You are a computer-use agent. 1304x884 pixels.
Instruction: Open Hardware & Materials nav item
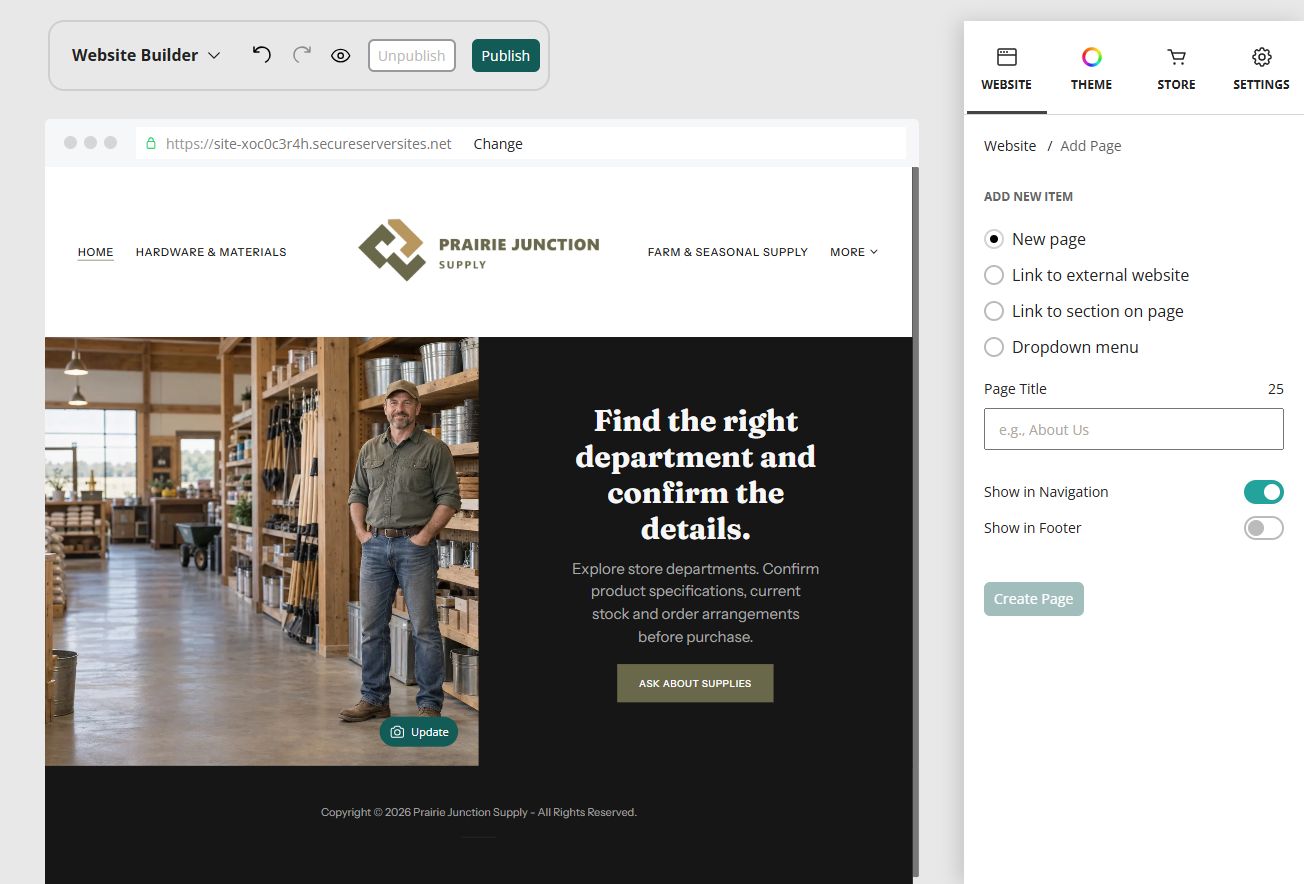(211, 252)
